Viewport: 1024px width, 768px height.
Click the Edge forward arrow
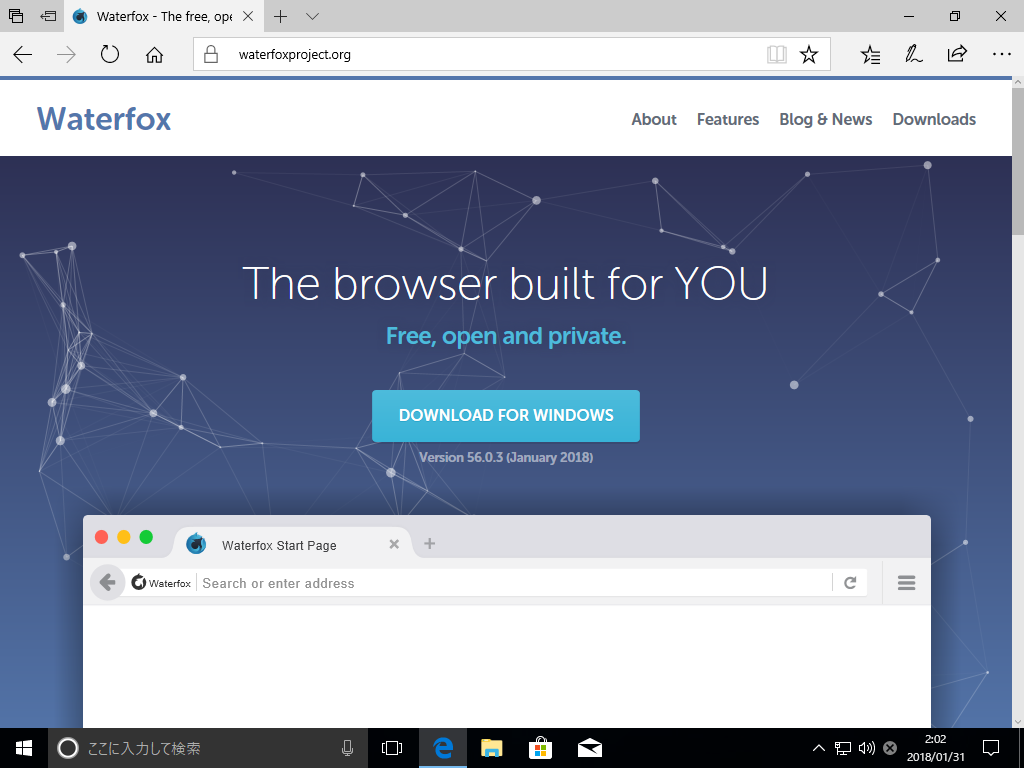coord(66,54)
